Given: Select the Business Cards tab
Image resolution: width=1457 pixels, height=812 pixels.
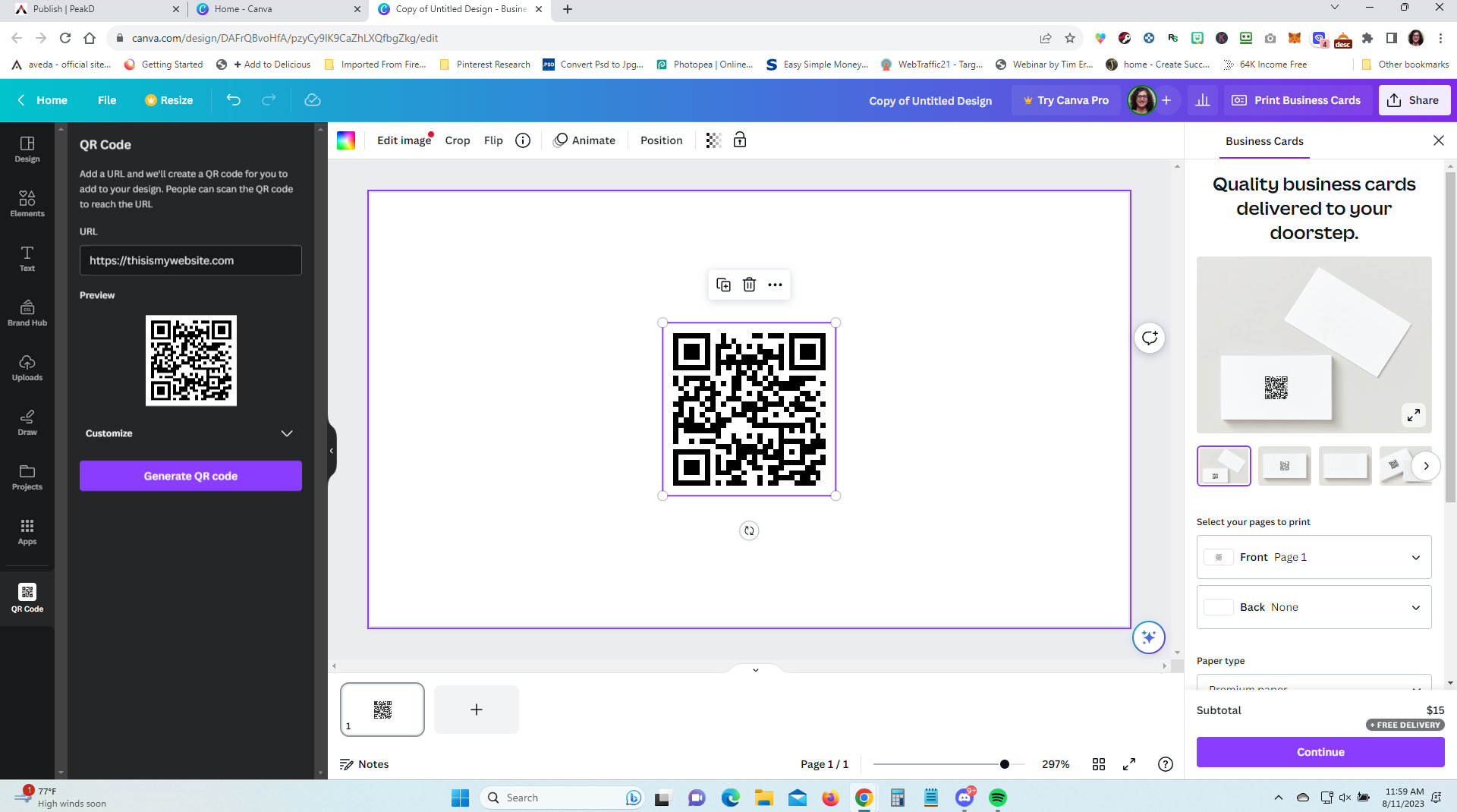Looking at the screenshot, I should (1264, 141).
